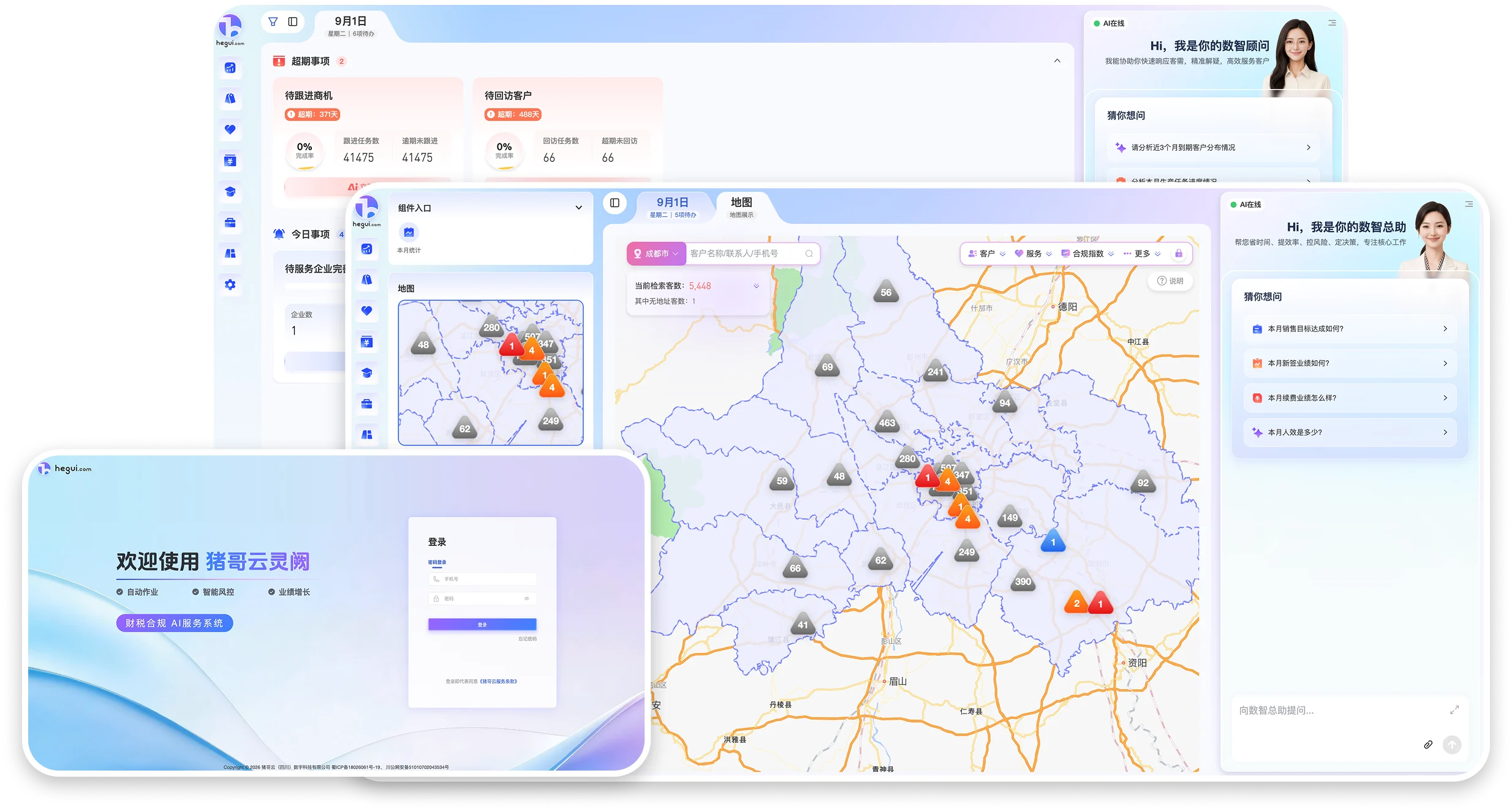Image resolution: width=1512 pixels, height=811 pixels.
Task: Ask 本月人效是多少? suggestion
Action: [x=1350, y=432]
